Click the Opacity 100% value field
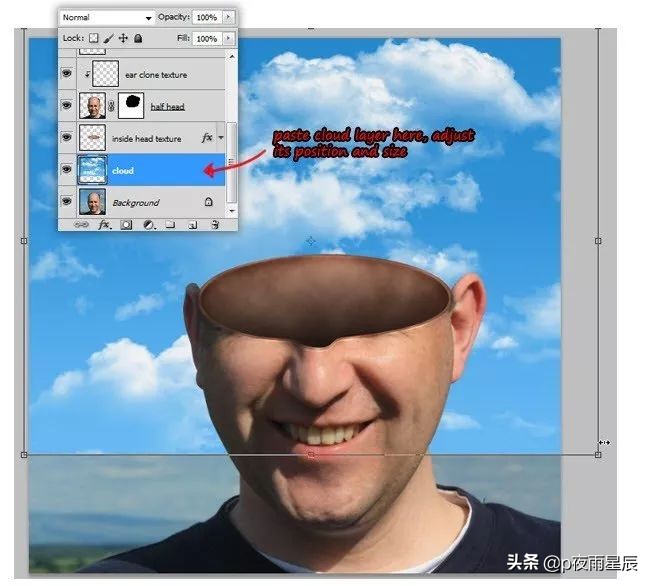Viewport: 652px width, 586px height. 207,17
